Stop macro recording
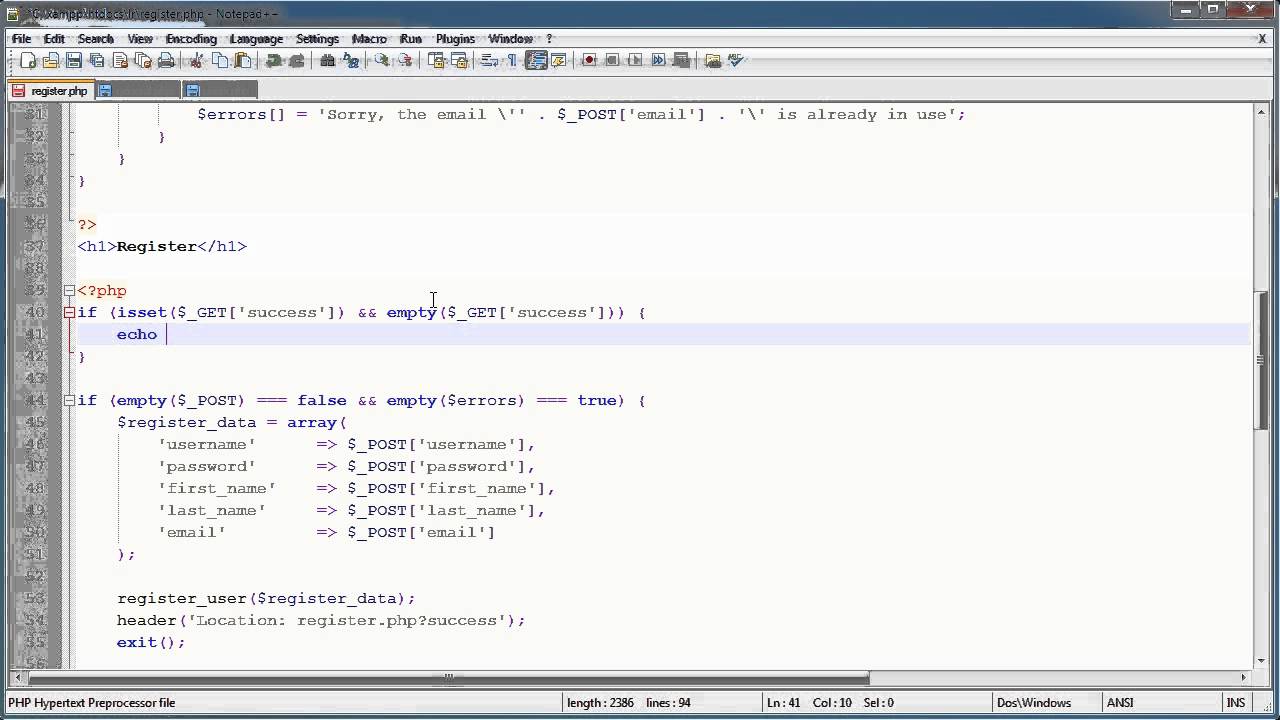Image resolution: width=1280 pixels, height=720 pixels. (x=613, y=61)
